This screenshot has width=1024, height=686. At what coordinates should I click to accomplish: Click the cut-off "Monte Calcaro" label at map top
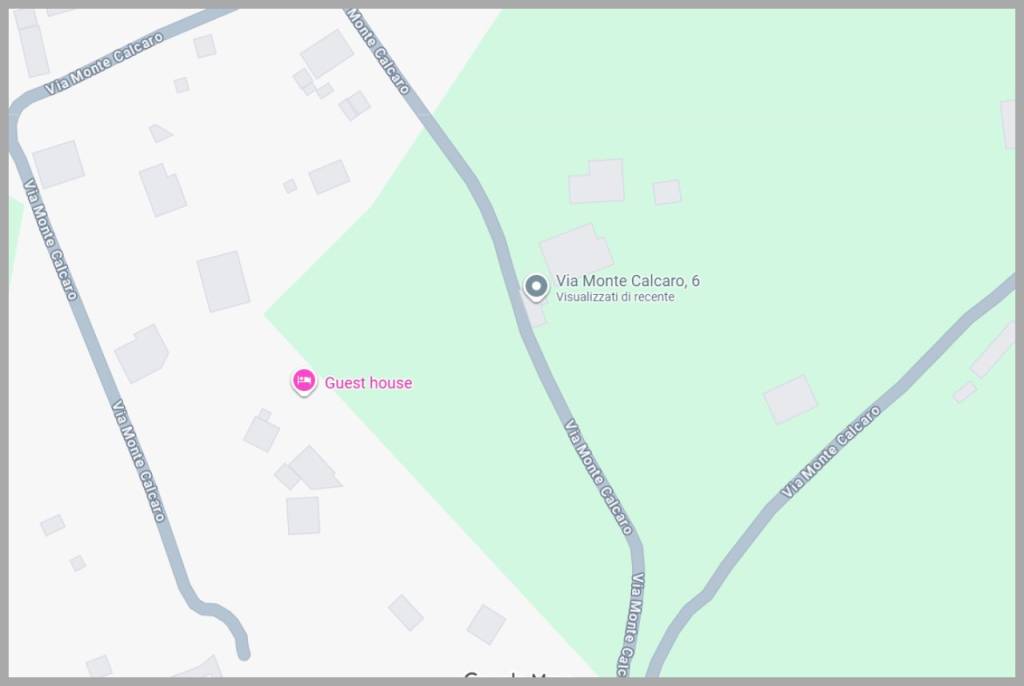(x=378, y=51)
